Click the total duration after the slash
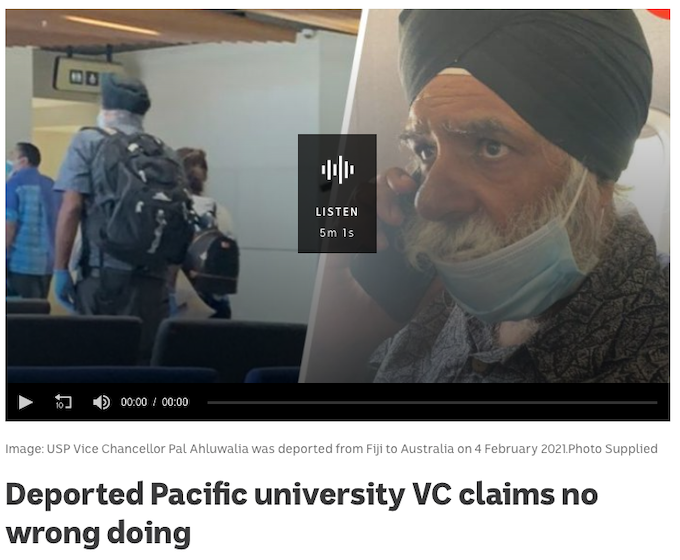Image resolution: width=680 pixels, height=560 pixels. pos(175,402)
